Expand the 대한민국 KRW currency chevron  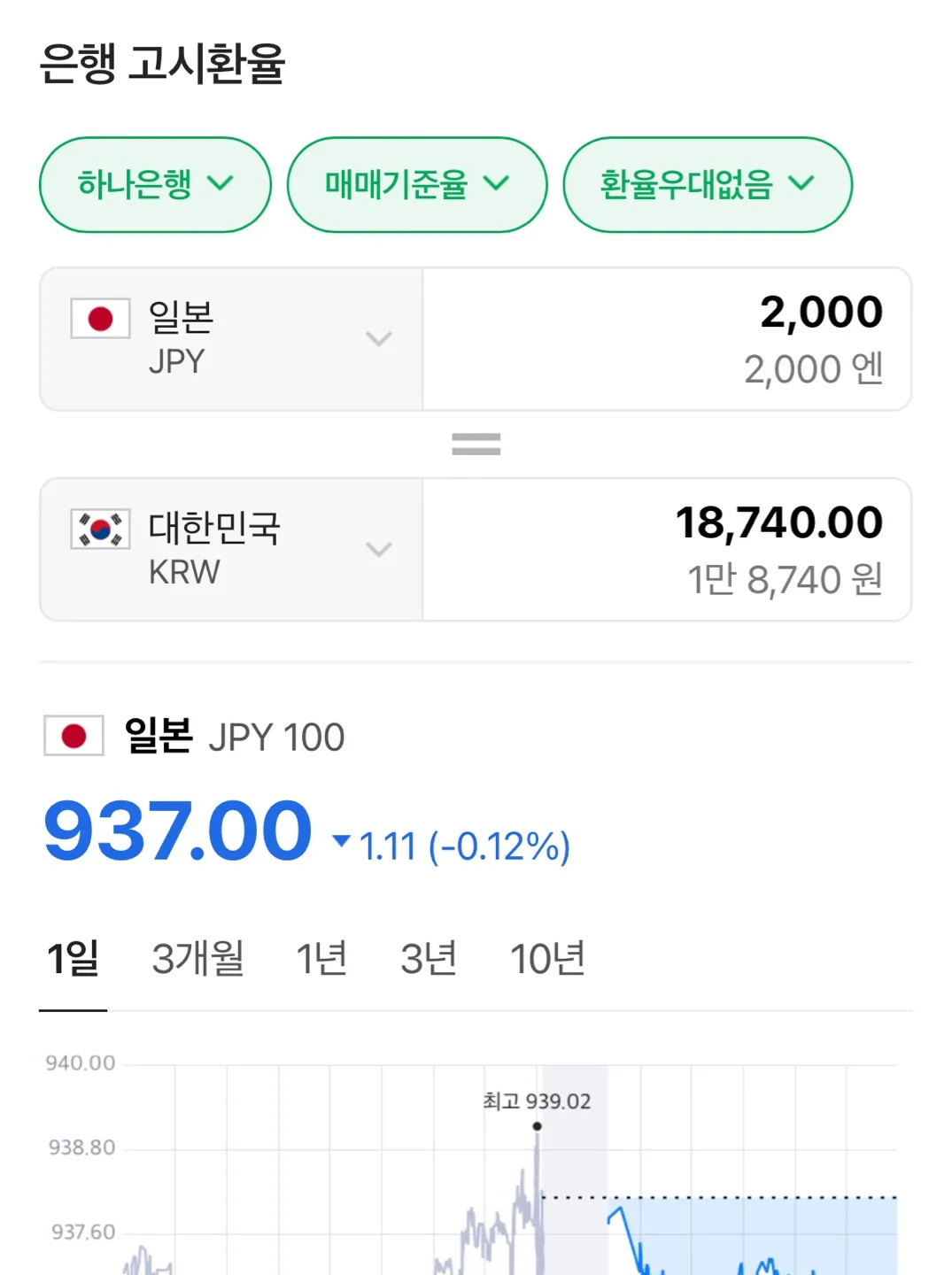pyautogui.click(x=379, y=549)
